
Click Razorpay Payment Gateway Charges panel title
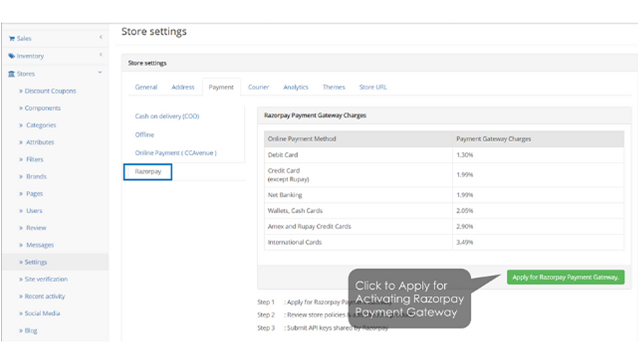pyautogui.click(x=315, y=116)
